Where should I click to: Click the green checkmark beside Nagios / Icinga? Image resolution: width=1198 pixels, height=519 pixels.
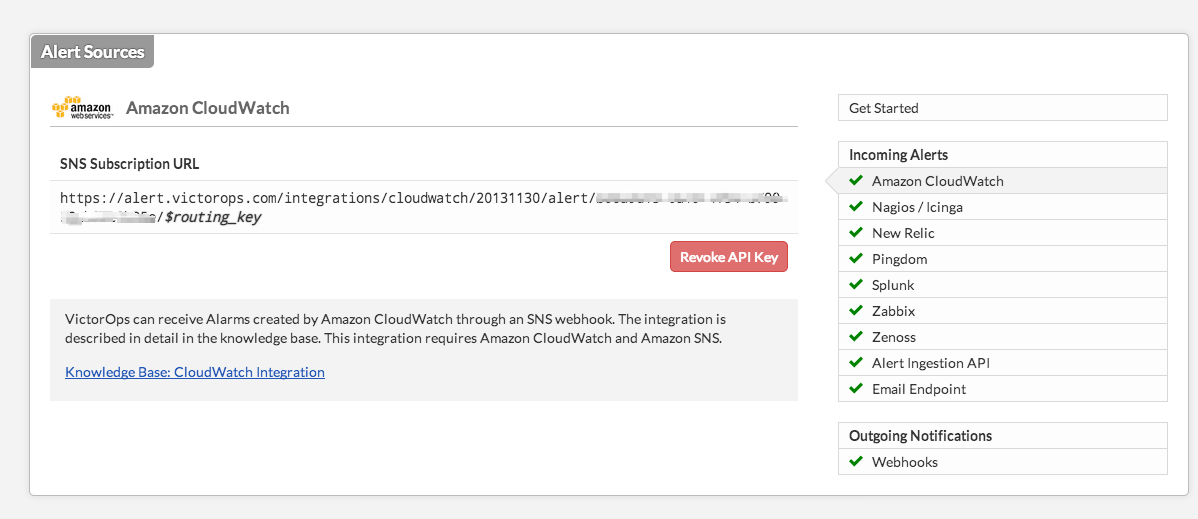click(856, 207)
